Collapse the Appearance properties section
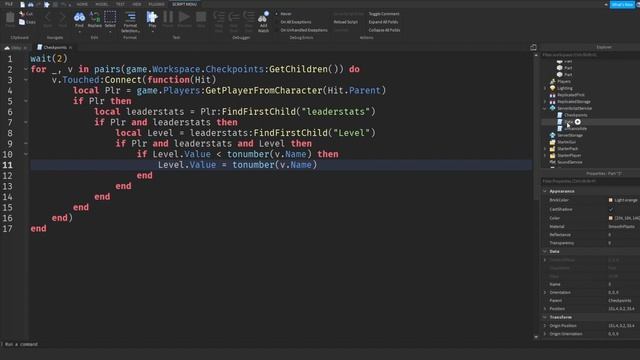Screen dimensions: 640x360 [545, 191]
